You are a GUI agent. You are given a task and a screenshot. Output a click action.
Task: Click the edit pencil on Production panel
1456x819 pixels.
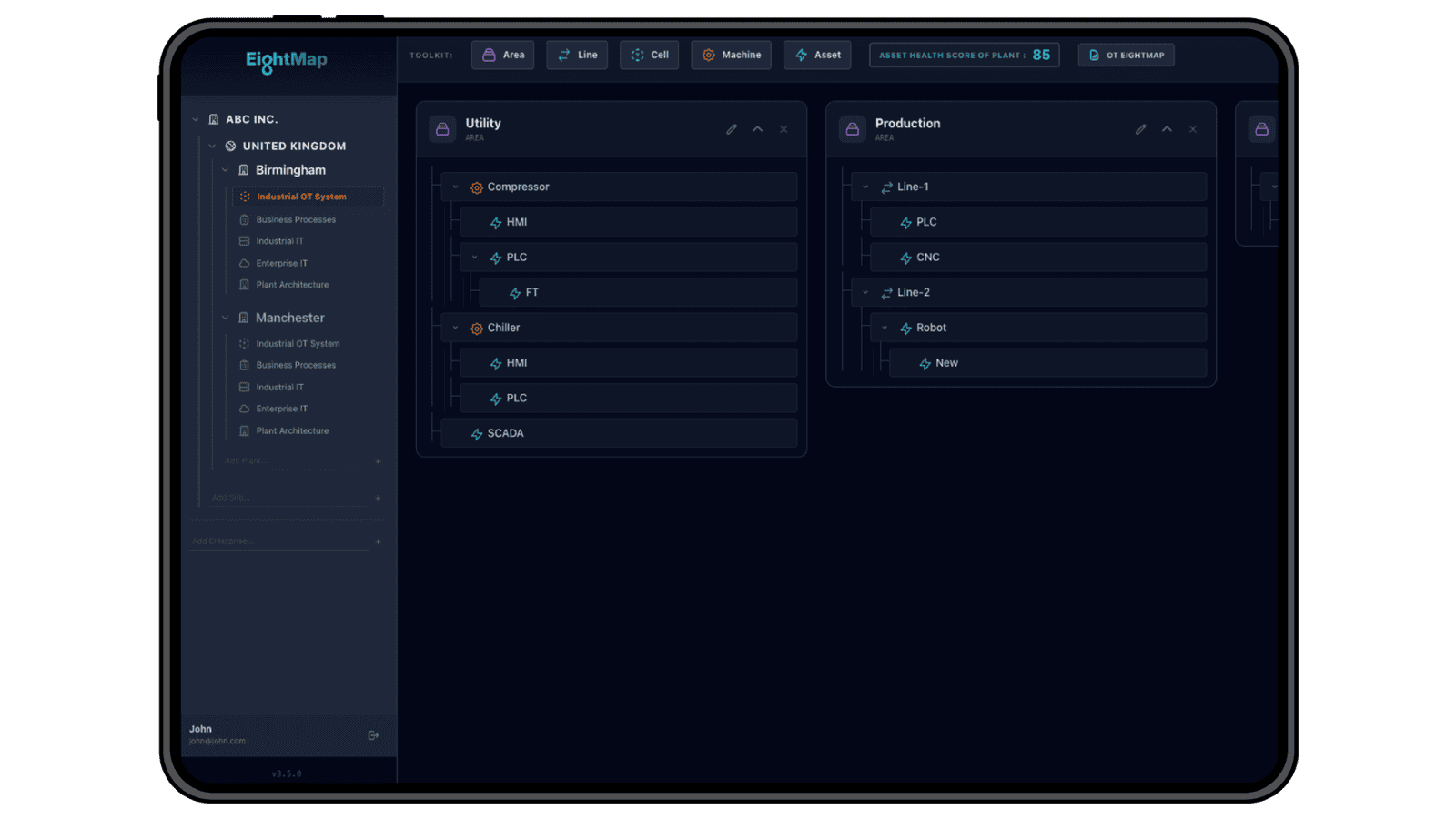[x=1140, y=129]
